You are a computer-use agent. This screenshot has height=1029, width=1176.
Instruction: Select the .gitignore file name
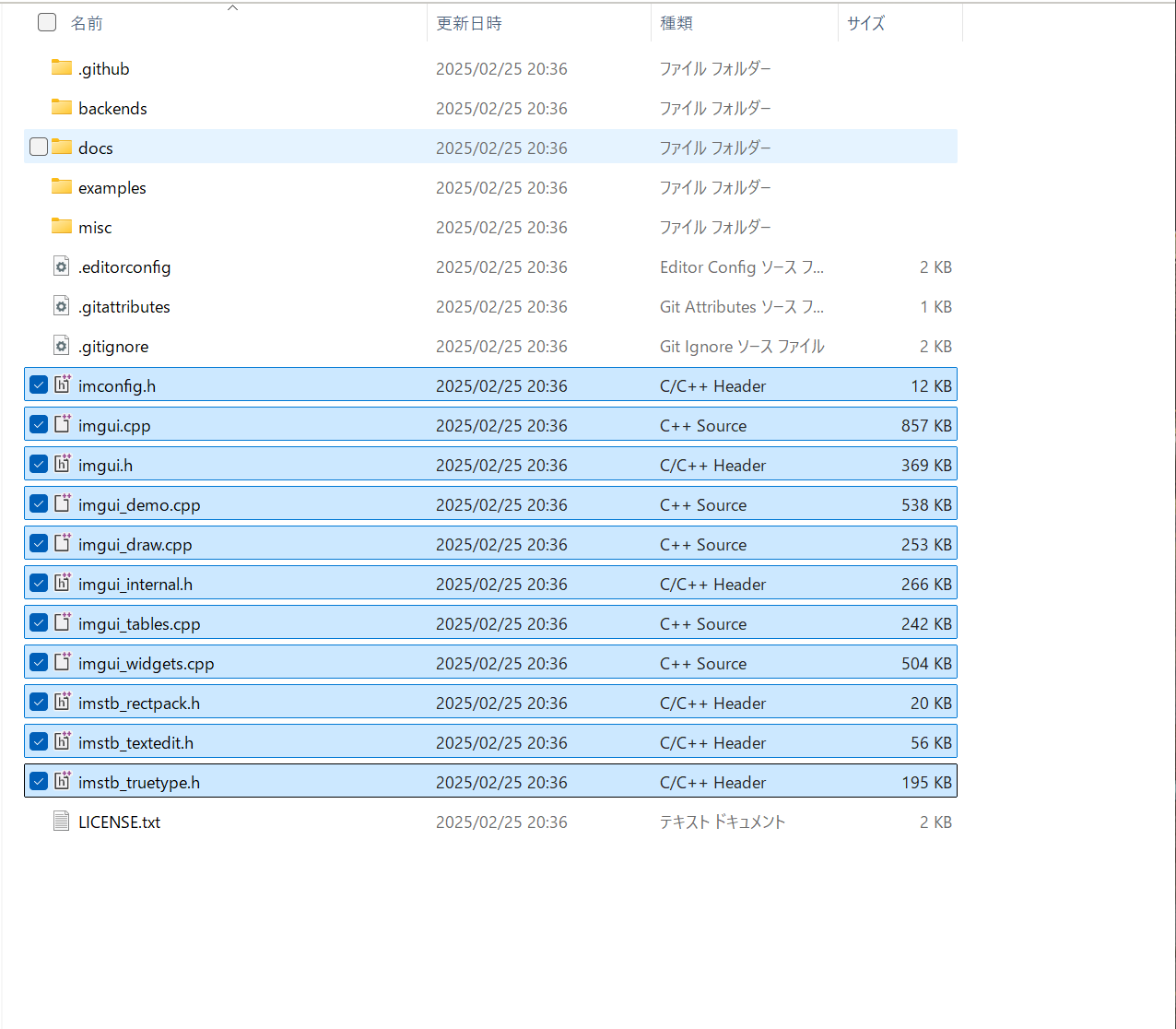click(113, 347)
